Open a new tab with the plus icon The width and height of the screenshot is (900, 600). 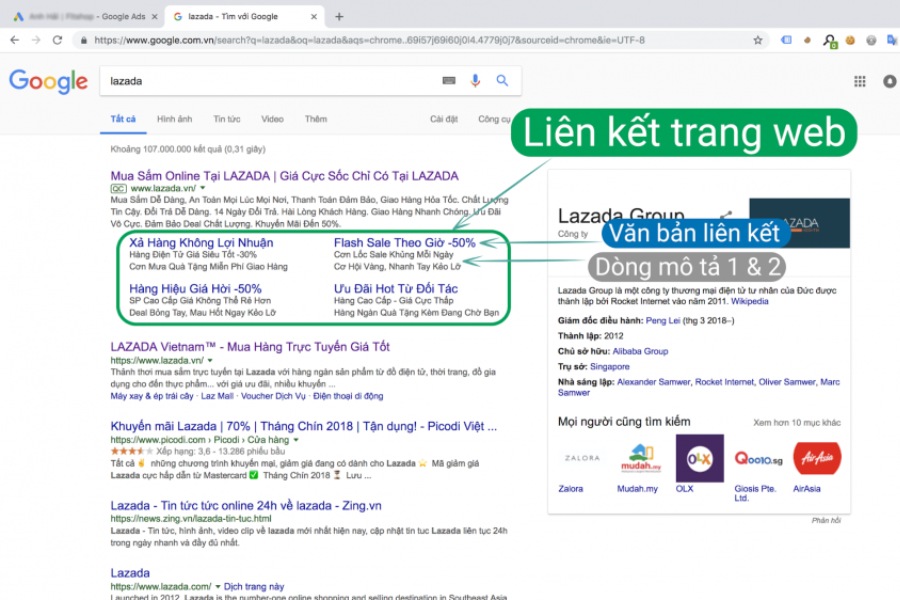[339, 17]
